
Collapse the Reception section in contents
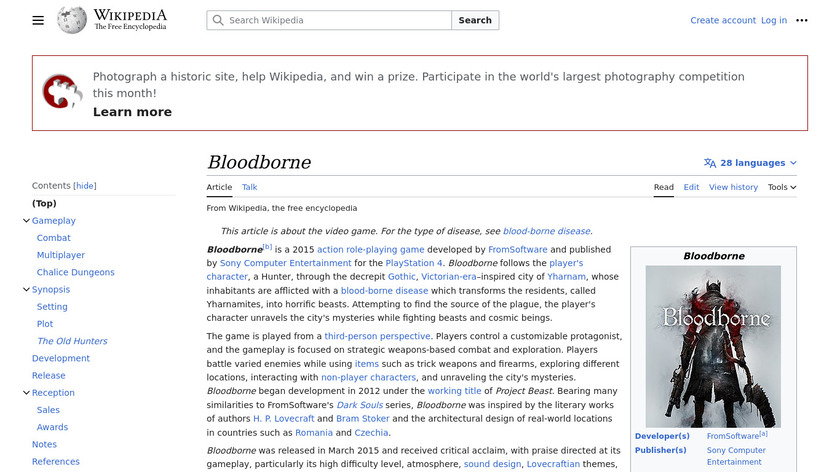point(26,393)
